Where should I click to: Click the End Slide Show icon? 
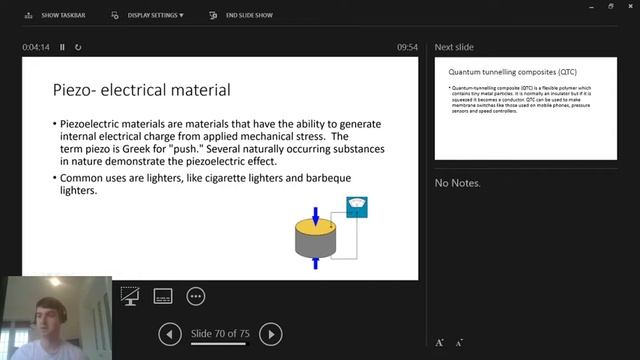(x=213, y=16)
